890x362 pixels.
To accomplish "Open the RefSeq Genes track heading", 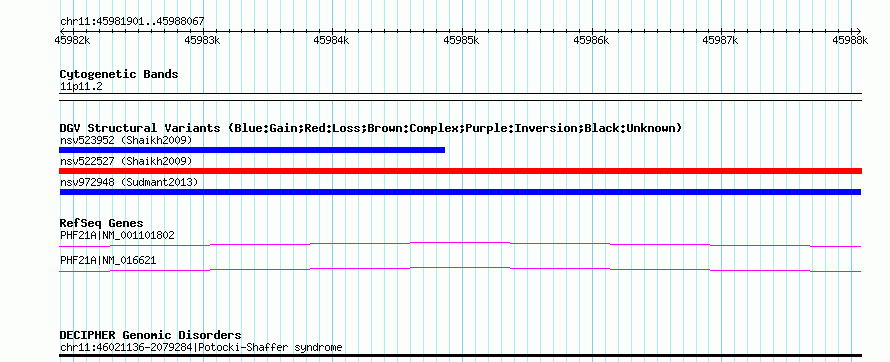I will (102, 224).
